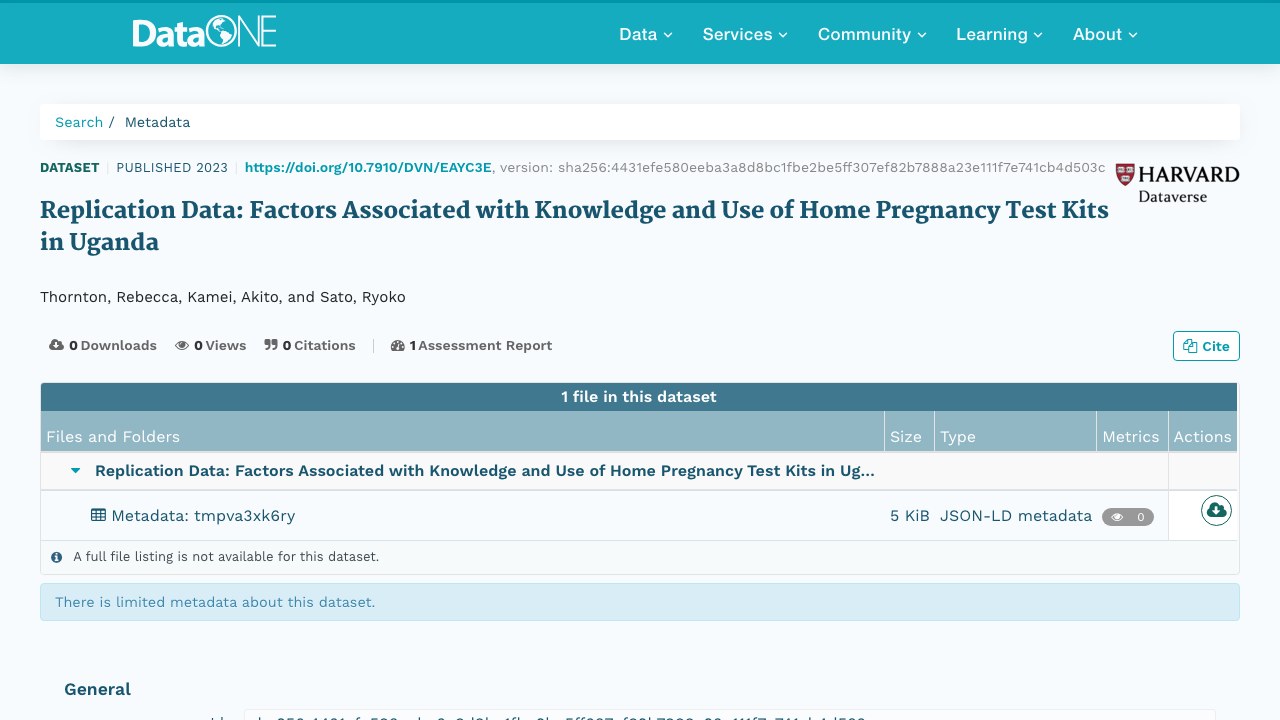The image size is (1280, 720).
Task: Click the Harvard Dataverse logo
Action: tap(1177, 183)
